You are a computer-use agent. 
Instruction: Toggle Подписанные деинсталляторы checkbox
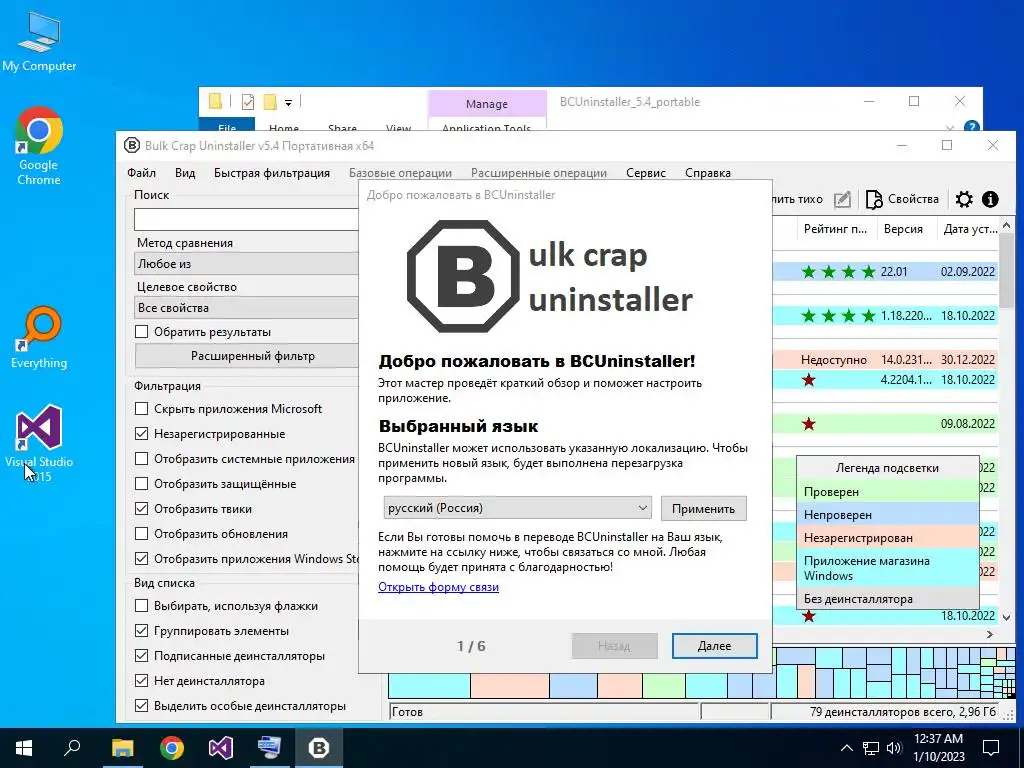pyautogui.click(x=141, y=656)
